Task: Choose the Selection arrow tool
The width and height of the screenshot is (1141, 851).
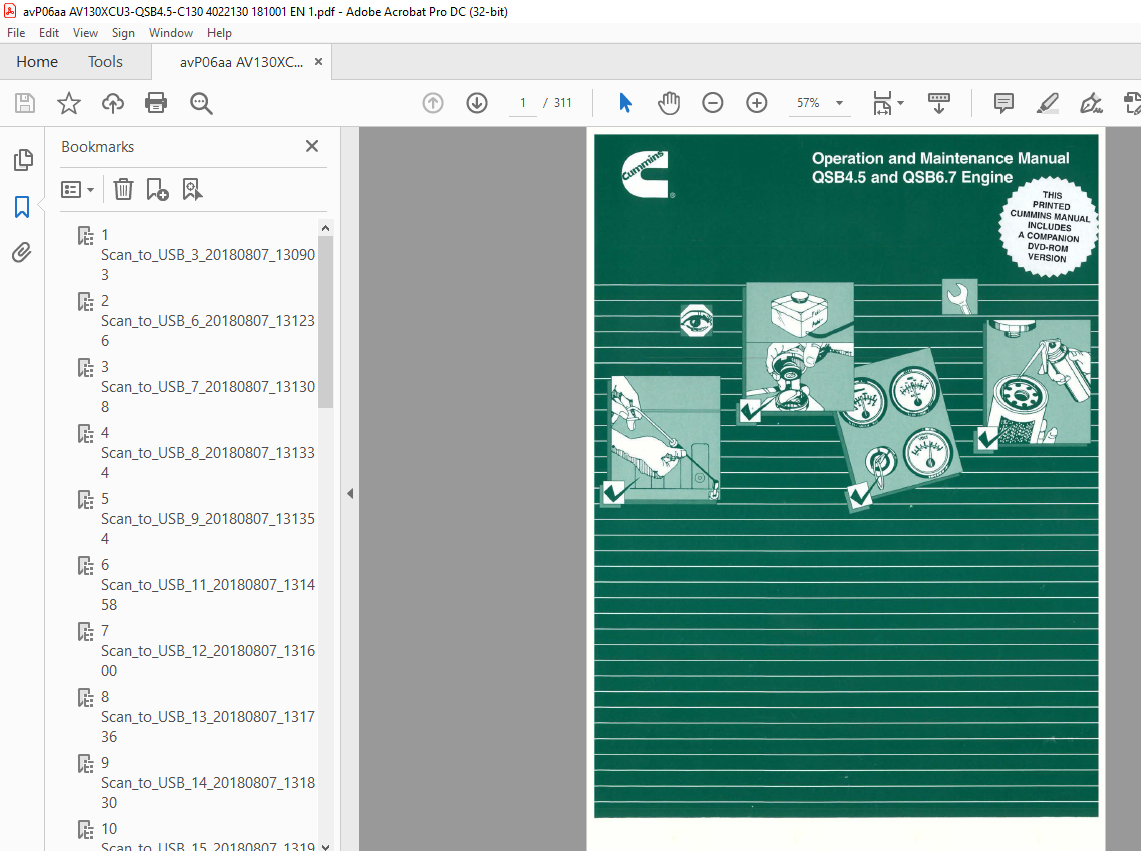Action: (625, 103)
